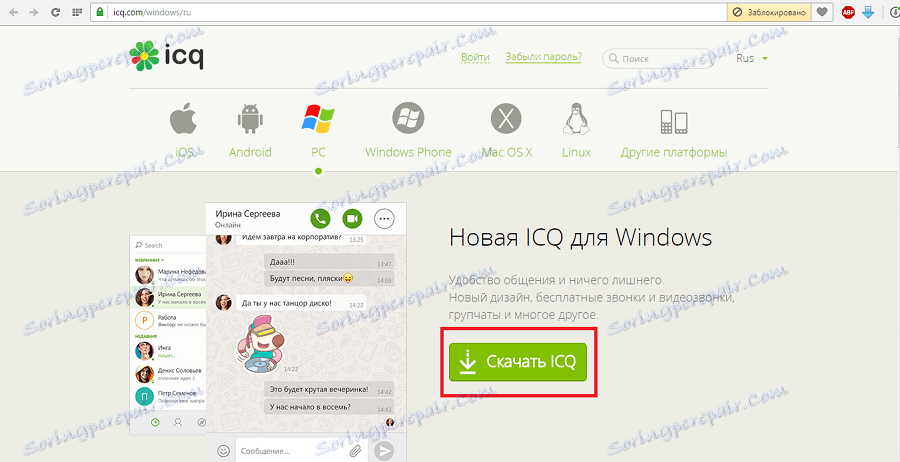Reload the icq.com page
Image resolution: width=900 pixels, height=462 pixels.
(56, 12)
